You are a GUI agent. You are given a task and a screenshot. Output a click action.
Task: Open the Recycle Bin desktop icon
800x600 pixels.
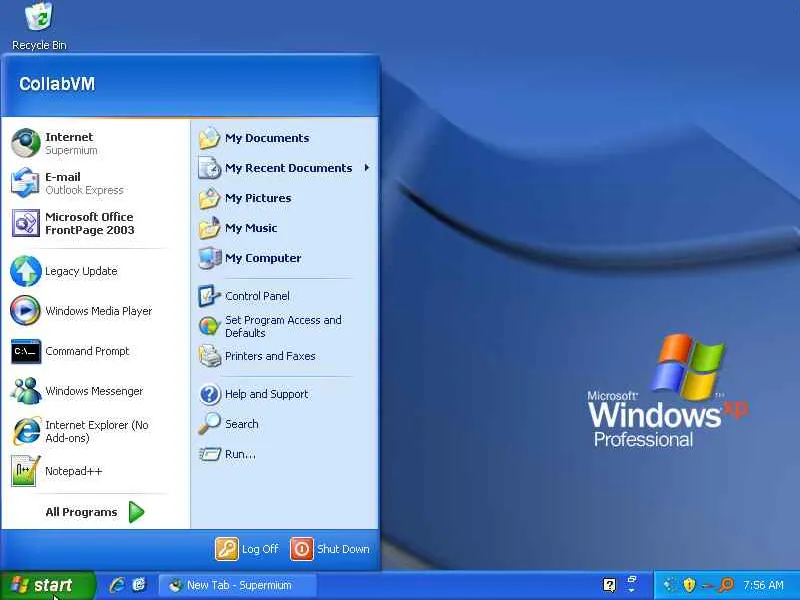click(x=39, y=26)
